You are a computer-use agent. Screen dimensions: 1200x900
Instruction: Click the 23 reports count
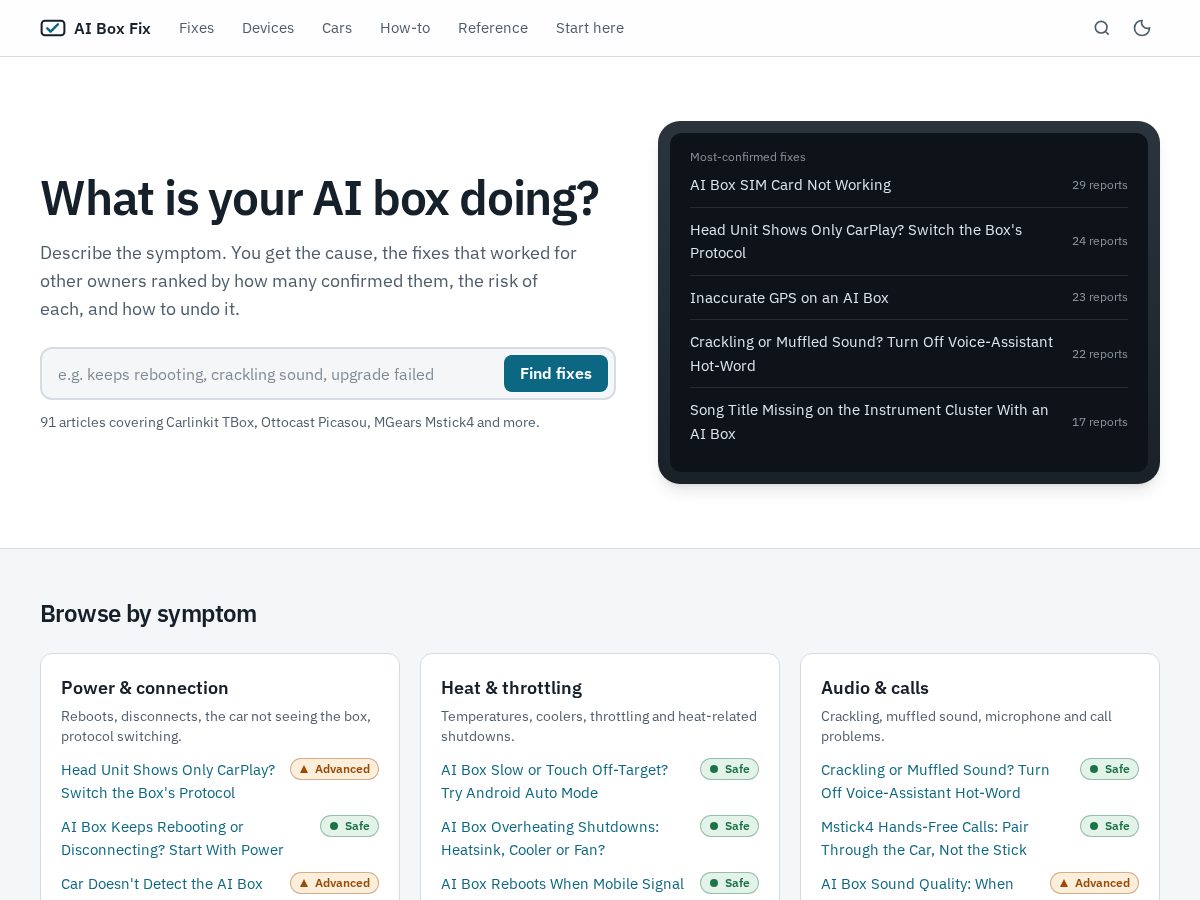[x=1100, y=297]
